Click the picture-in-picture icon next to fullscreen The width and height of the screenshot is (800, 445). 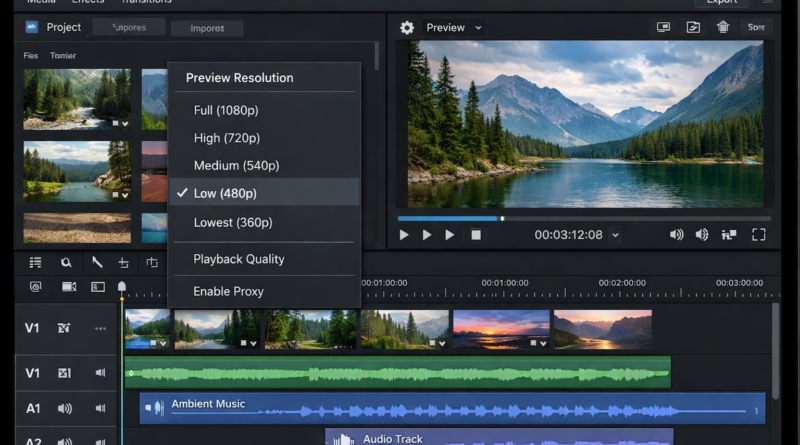pyautogui.click(x=729, y=235)
